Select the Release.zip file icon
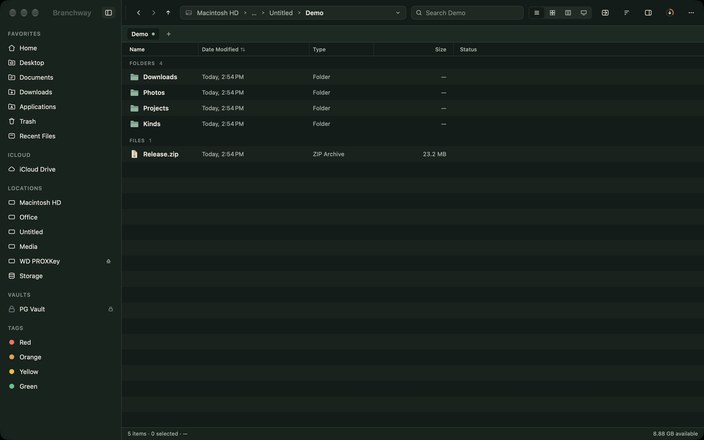 click(x=134, y=154)
